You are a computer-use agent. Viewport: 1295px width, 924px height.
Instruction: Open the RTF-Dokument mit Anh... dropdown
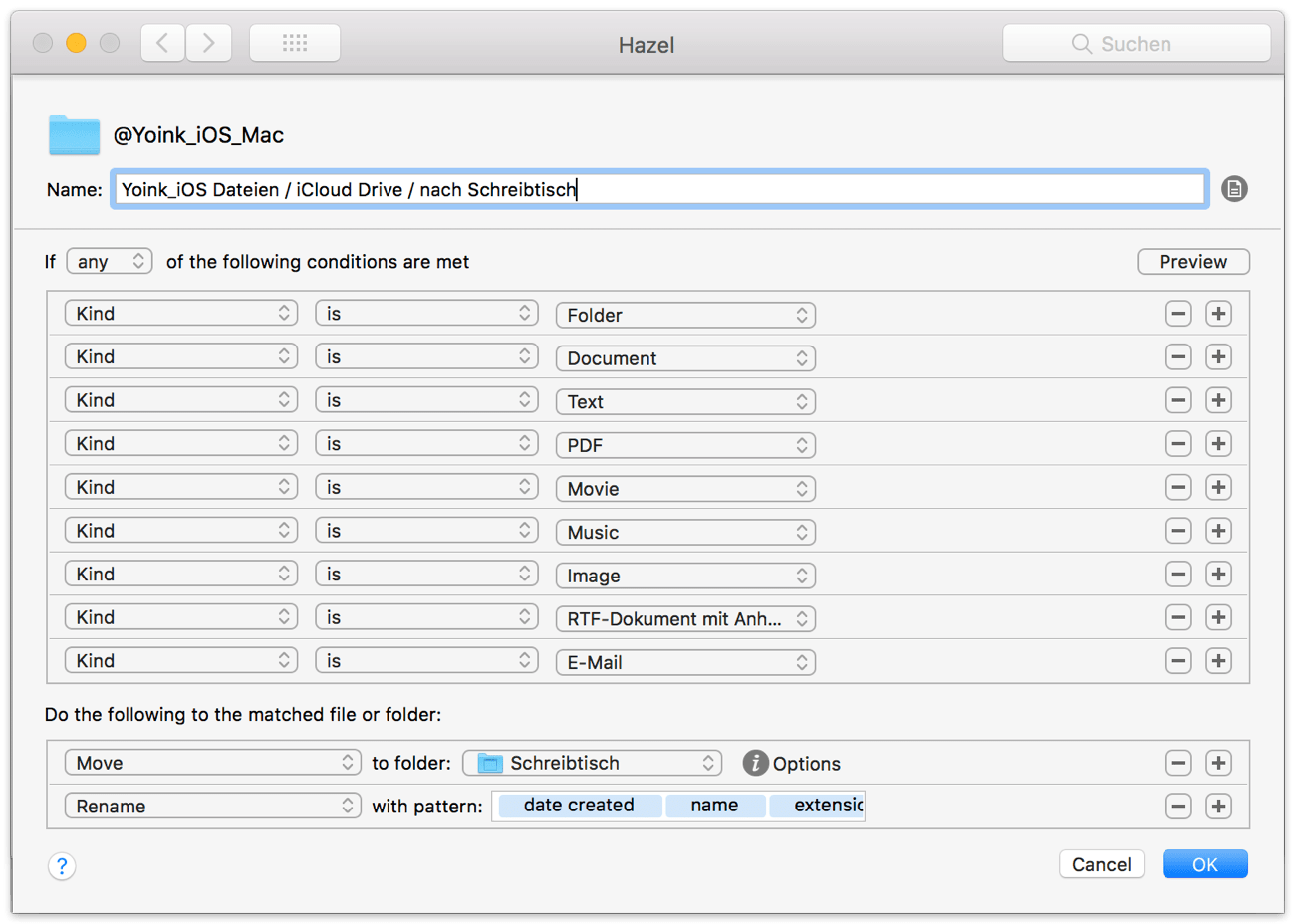pos(685,618)
